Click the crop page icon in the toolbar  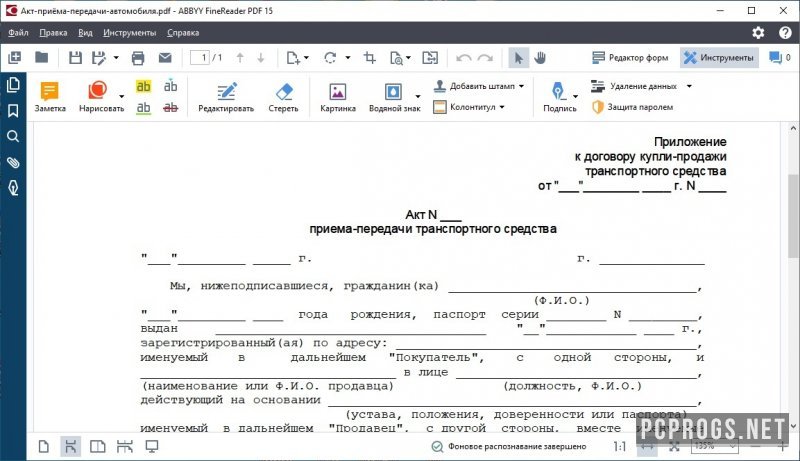coord(370,58)
